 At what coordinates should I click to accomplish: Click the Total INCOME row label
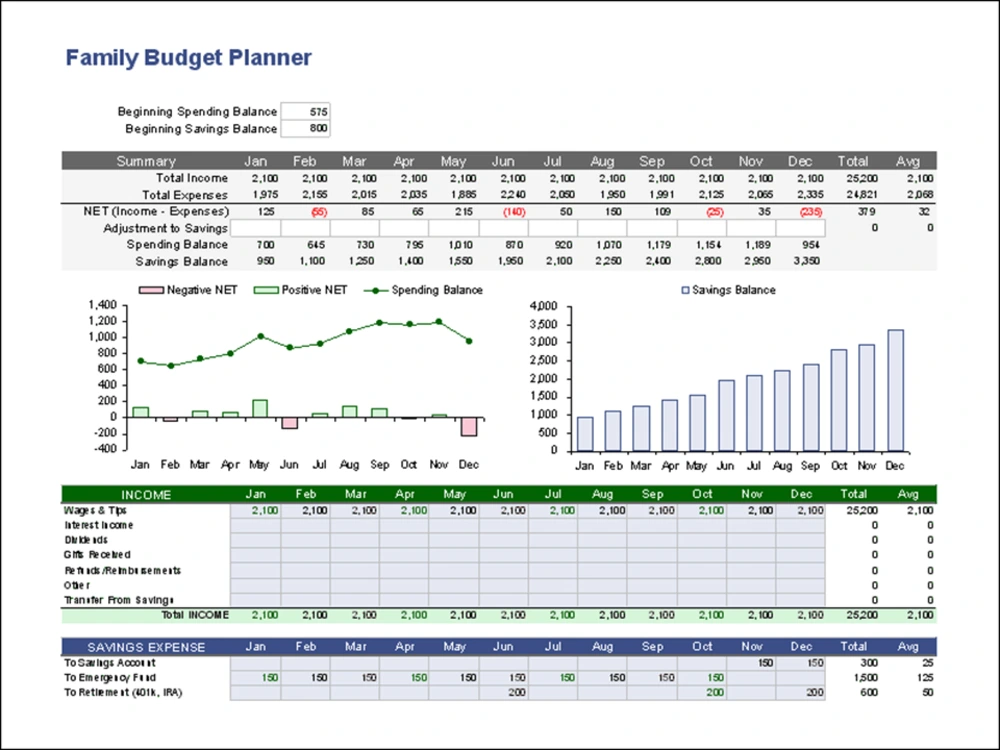pyautogui.click(x=195, y=615)
